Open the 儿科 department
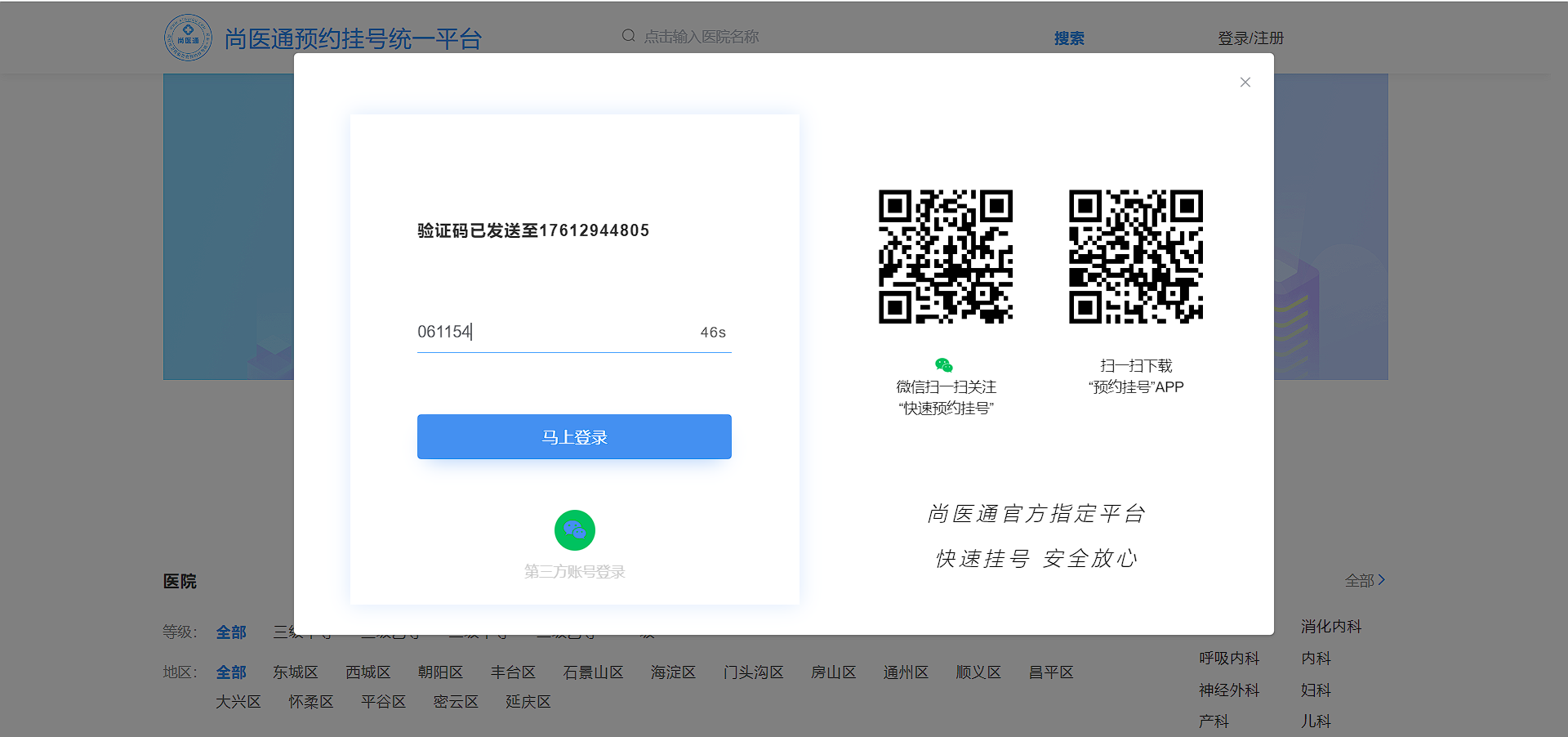 (1316, 721)
